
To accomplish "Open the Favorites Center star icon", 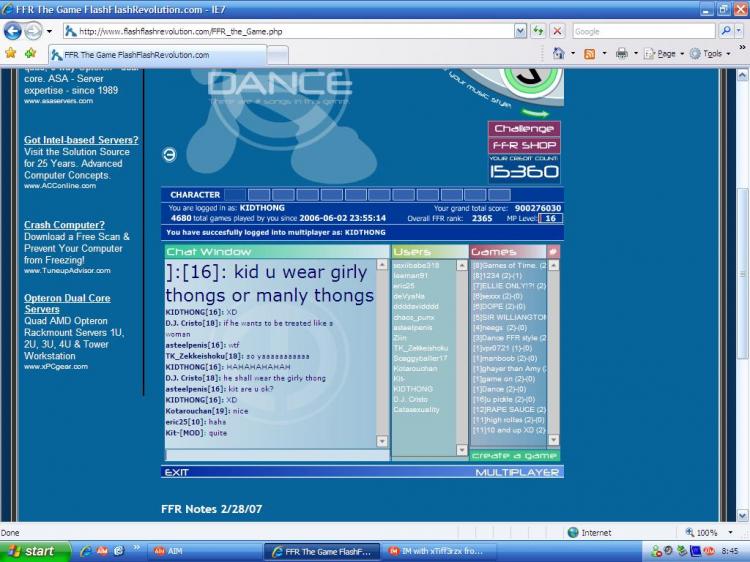I will coord(11,53).
